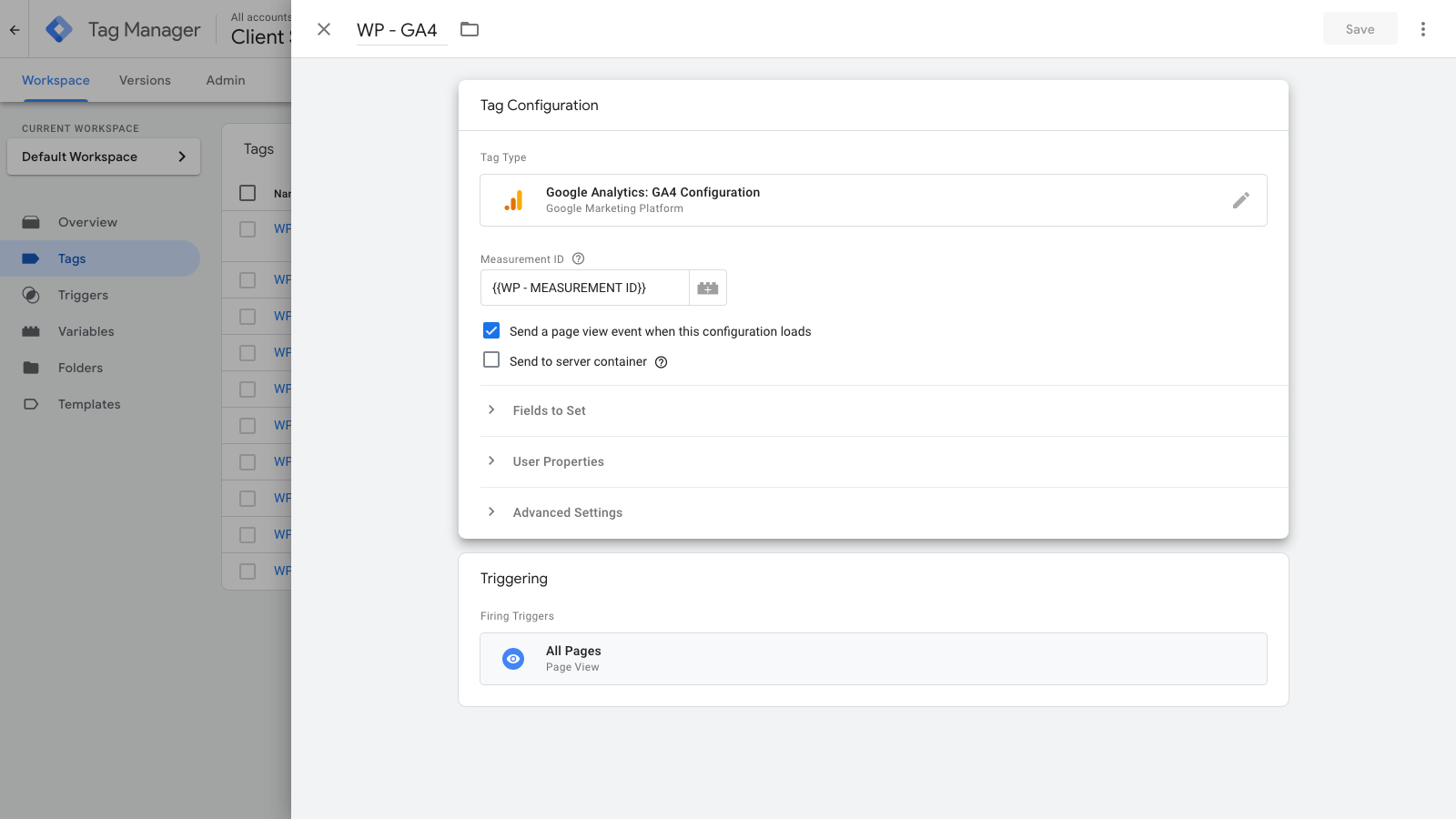Open the Default Workspace selector
Image resolution: width=1456 pixels, height=819 pixels.
click(104, 157)
